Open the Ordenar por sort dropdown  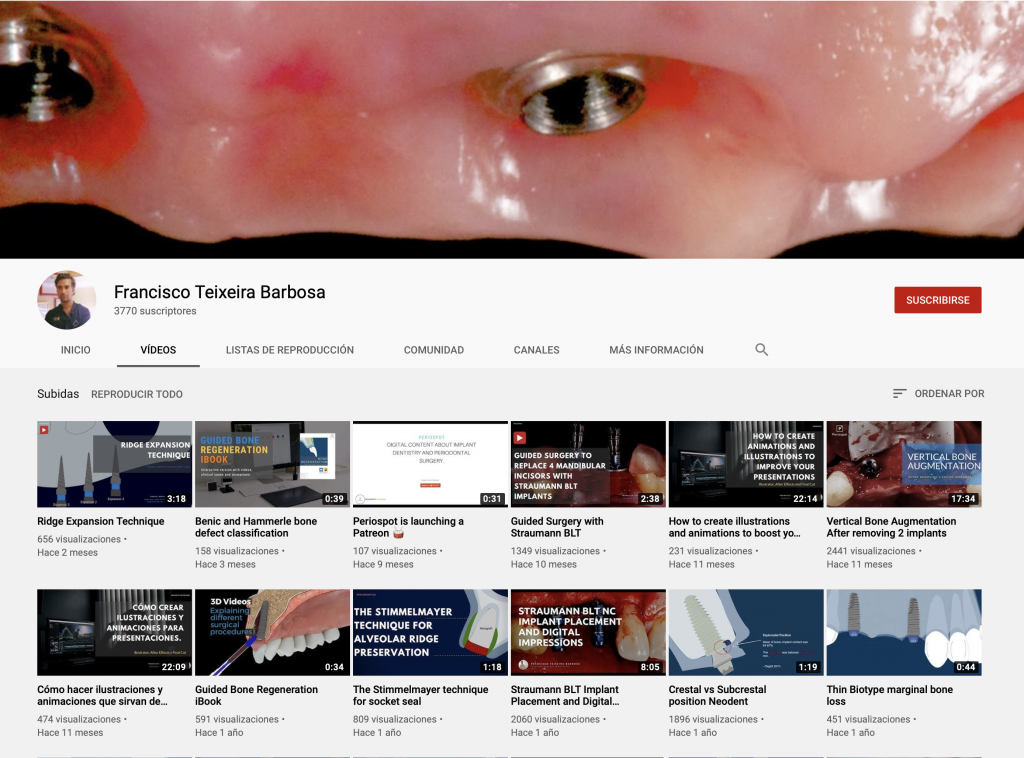[x=938, y=394]
